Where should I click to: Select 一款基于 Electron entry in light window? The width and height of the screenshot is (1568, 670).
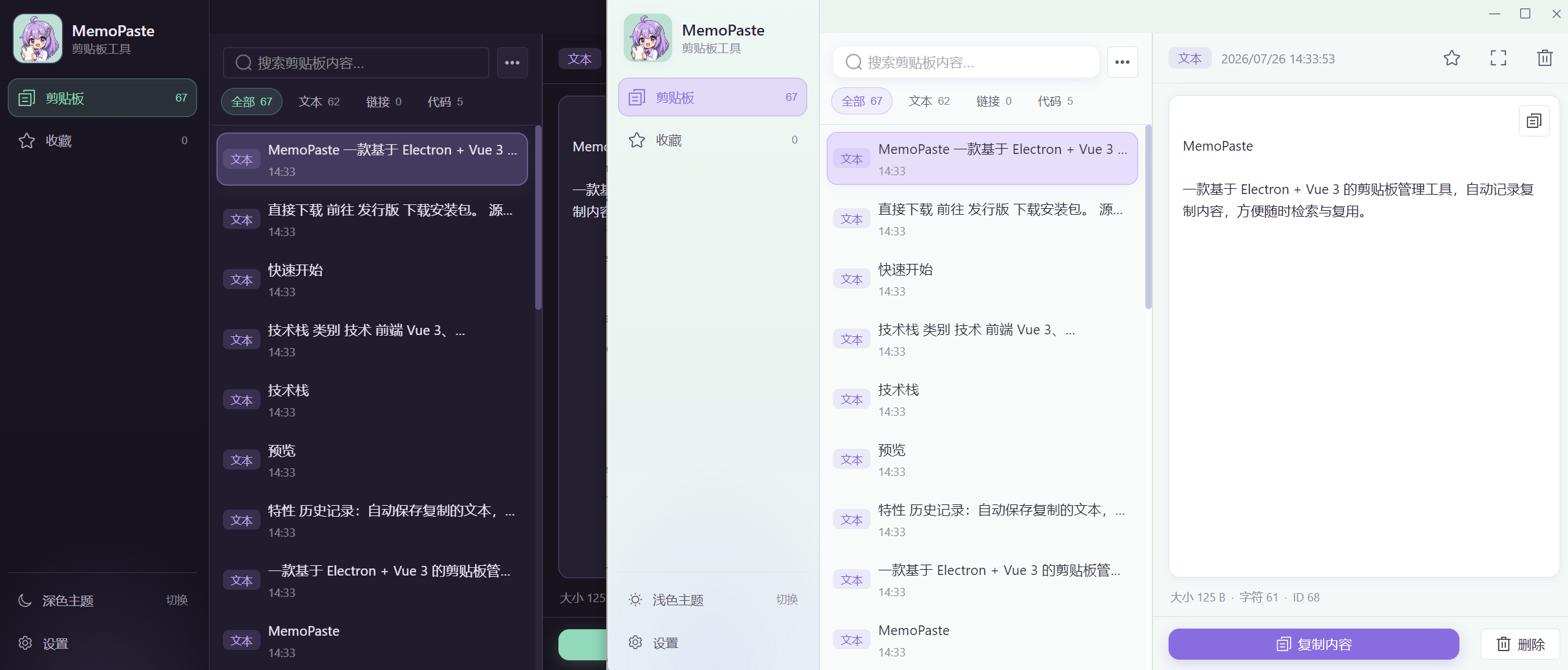pos(982,580)
